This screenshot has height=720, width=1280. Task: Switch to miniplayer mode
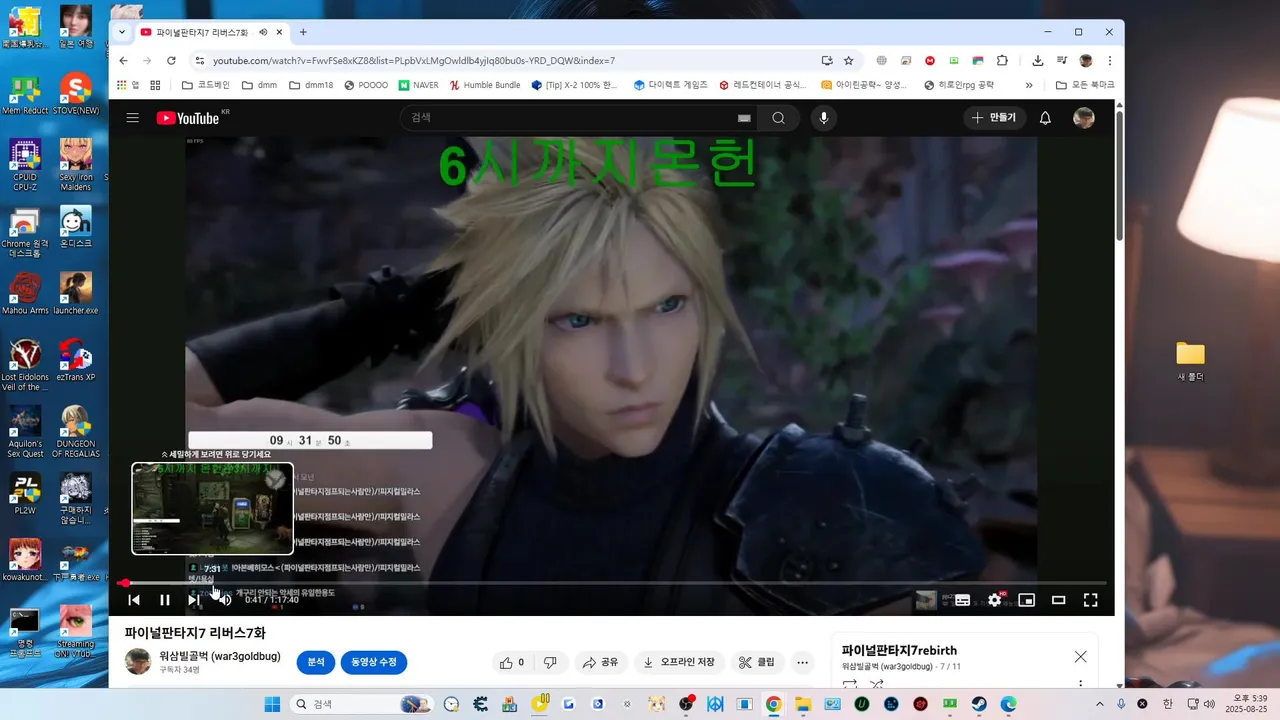1026,600
